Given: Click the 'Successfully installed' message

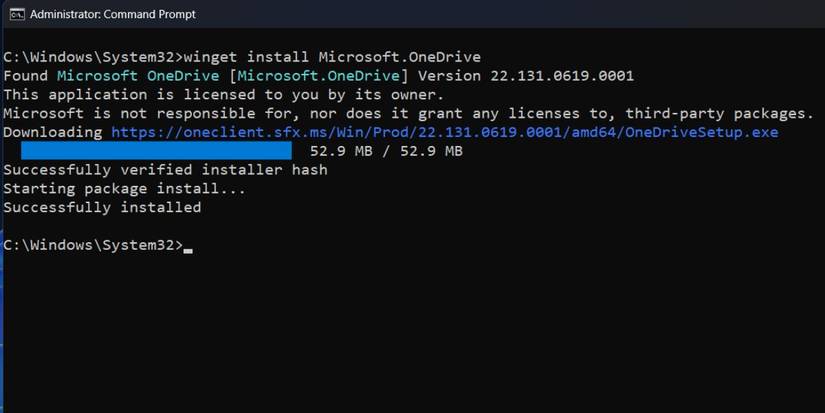Looking at the screenshot, I should (x=102, y=208).
